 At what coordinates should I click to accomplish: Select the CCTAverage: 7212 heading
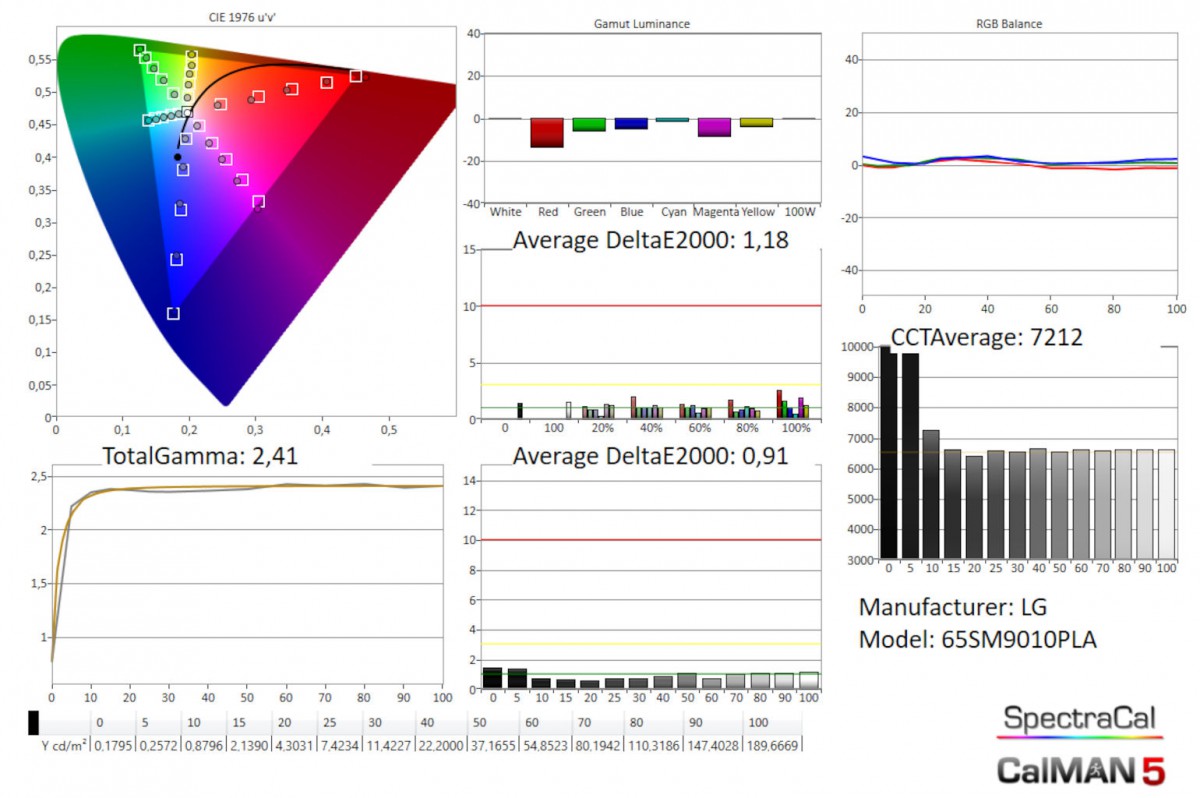(986, 338)
